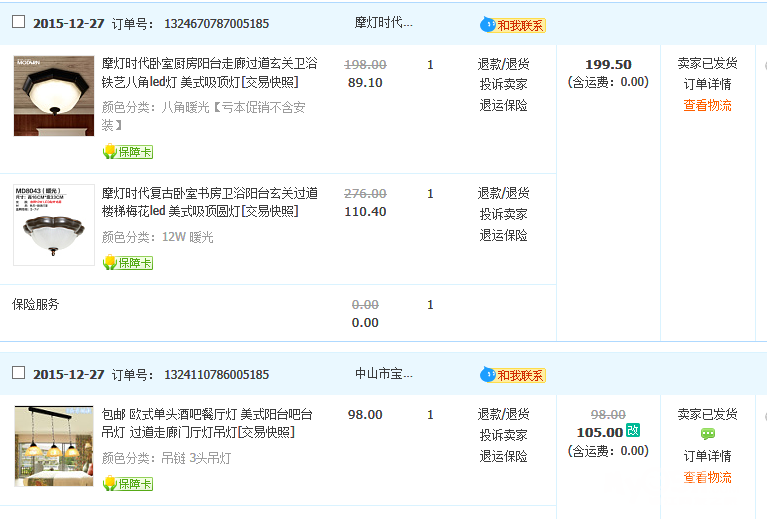Screen dimensions: 767x519
Task: Click the 保障卡 badge under the 12W 暖光 lamp
Action: click(127, 263)
